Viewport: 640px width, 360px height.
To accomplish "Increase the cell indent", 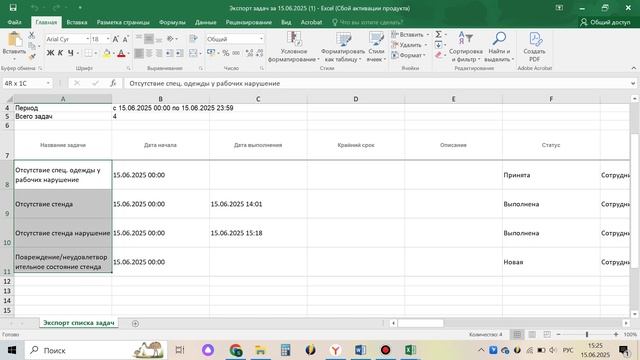I will click(x=179, y=53).
